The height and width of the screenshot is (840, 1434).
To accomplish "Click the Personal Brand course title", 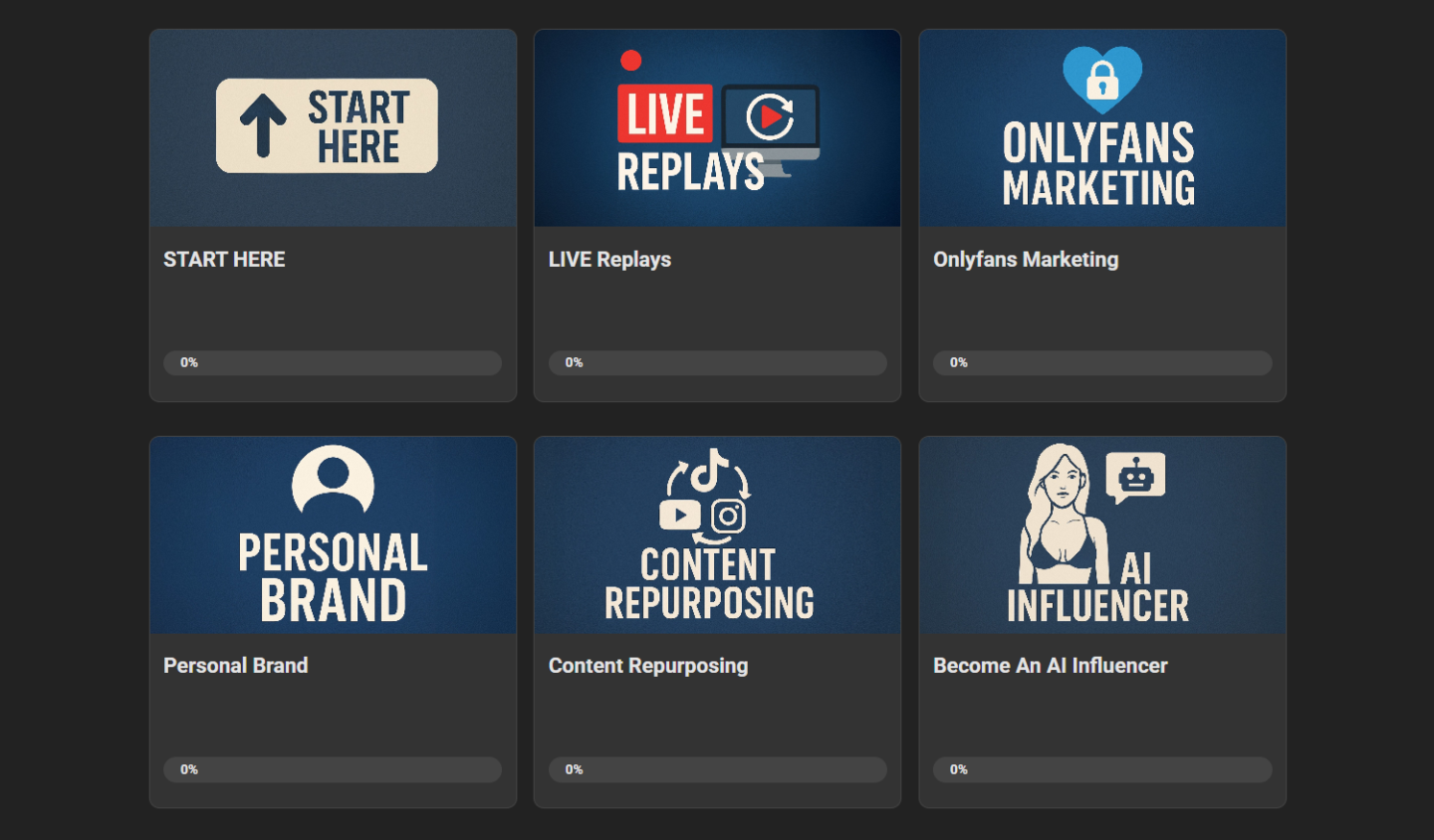I will click(235, 666).
